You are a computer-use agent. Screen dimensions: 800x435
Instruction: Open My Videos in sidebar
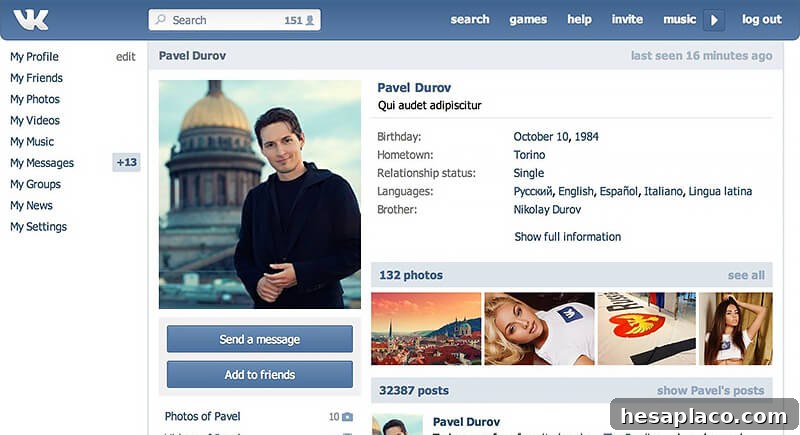pyautogui.click(x=35, y=120)
